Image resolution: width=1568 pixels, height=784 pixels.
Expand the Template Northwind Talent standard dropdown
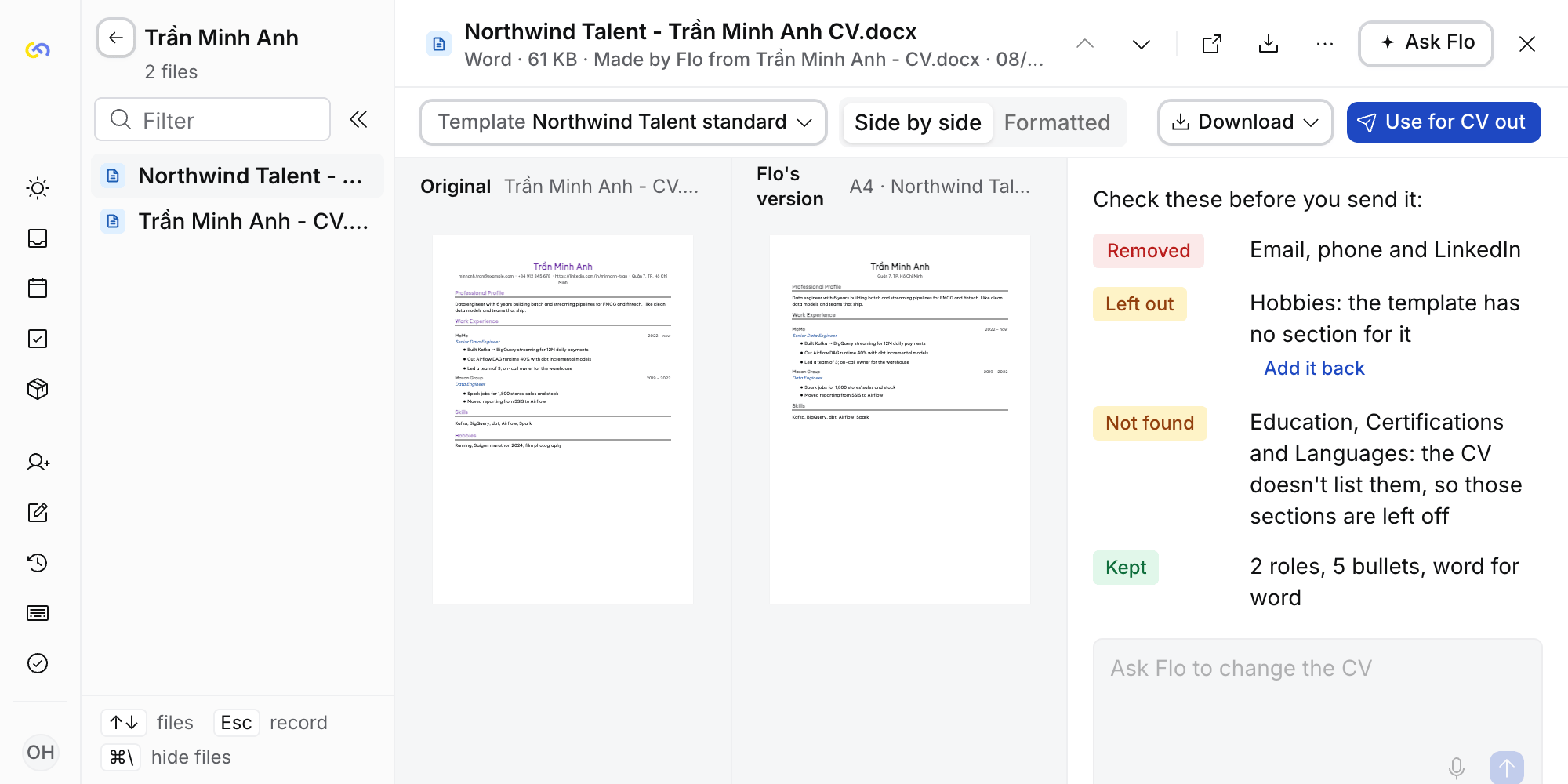coord(623,122)
